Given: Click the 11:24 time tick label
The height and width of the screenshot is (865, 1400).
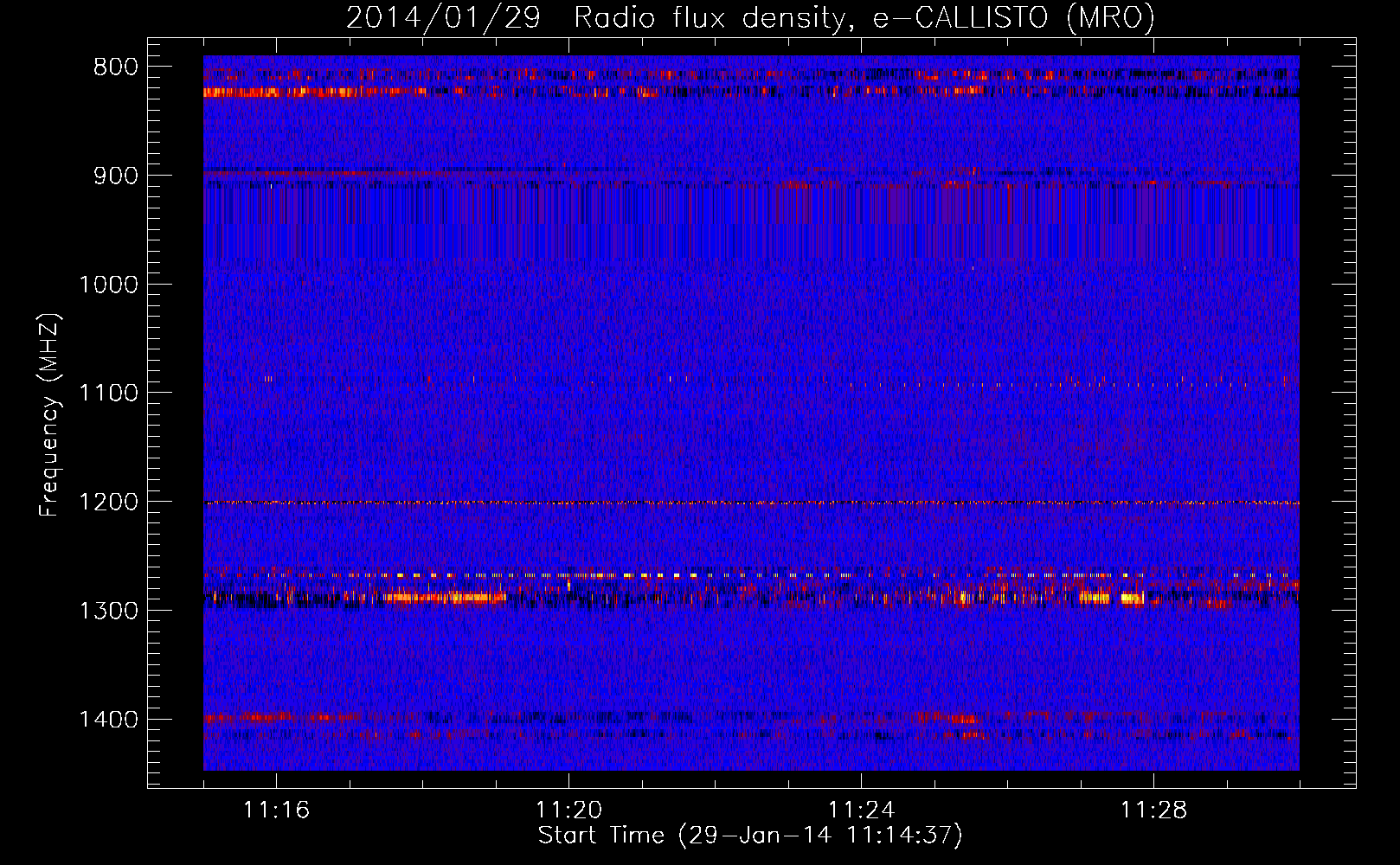Looking at the screenshot, I should pos(861,811).
